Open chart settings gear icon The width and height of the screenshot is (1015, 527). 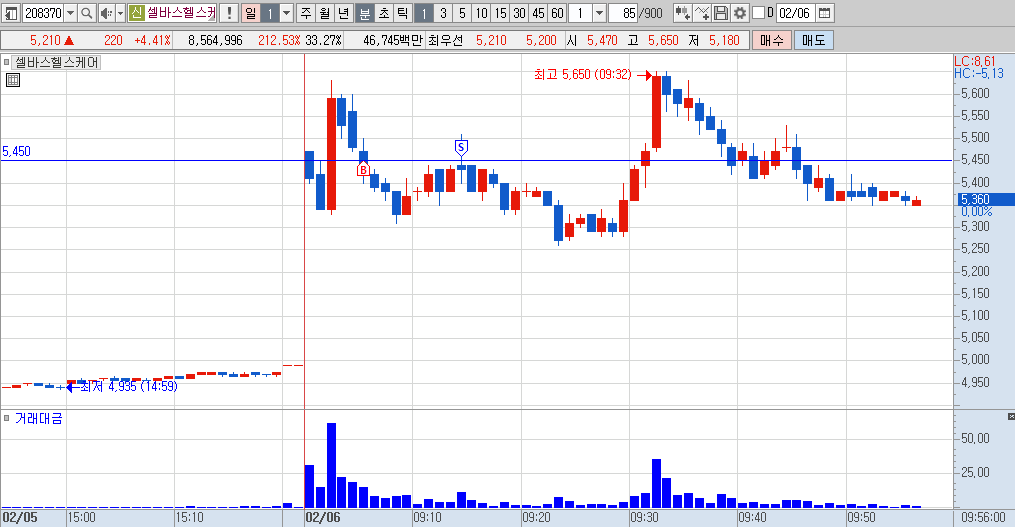coord(739,13)
